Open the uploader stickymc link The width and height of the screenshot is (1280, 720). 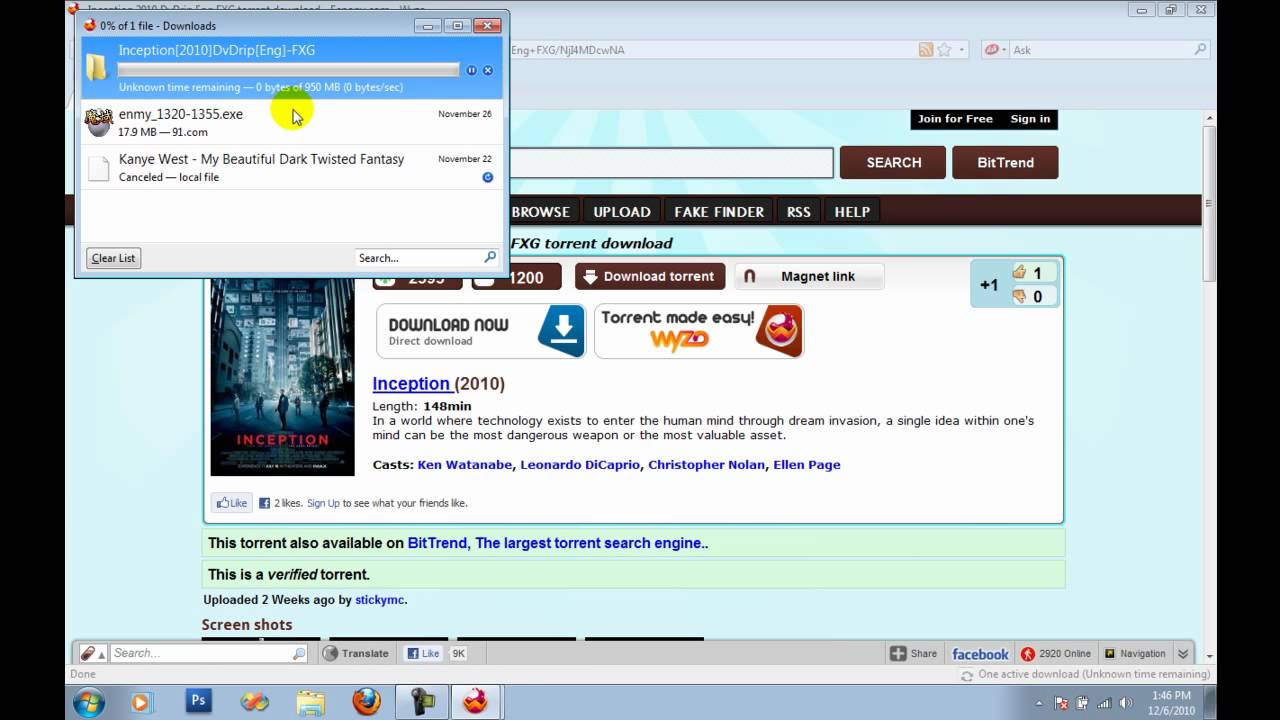(x=380, y=600)
